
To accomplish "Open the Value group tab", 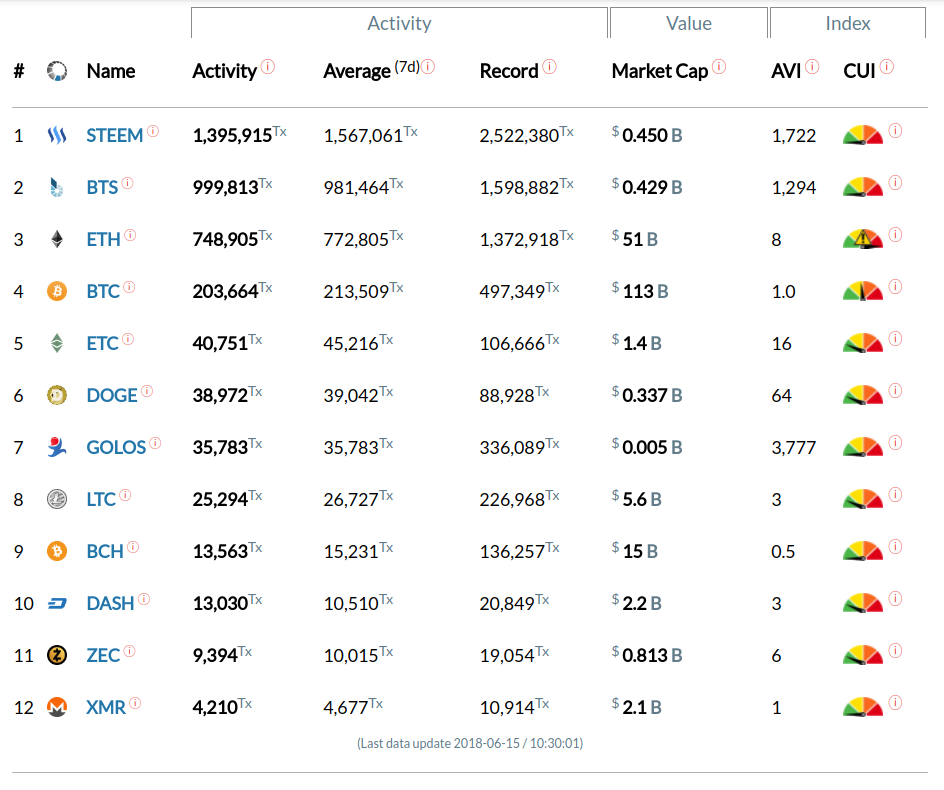I will coord(689,23).
